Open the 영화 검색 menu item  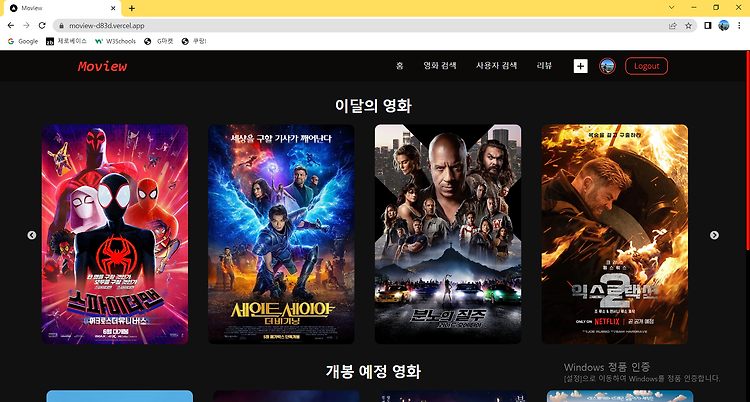click(440, 66)
